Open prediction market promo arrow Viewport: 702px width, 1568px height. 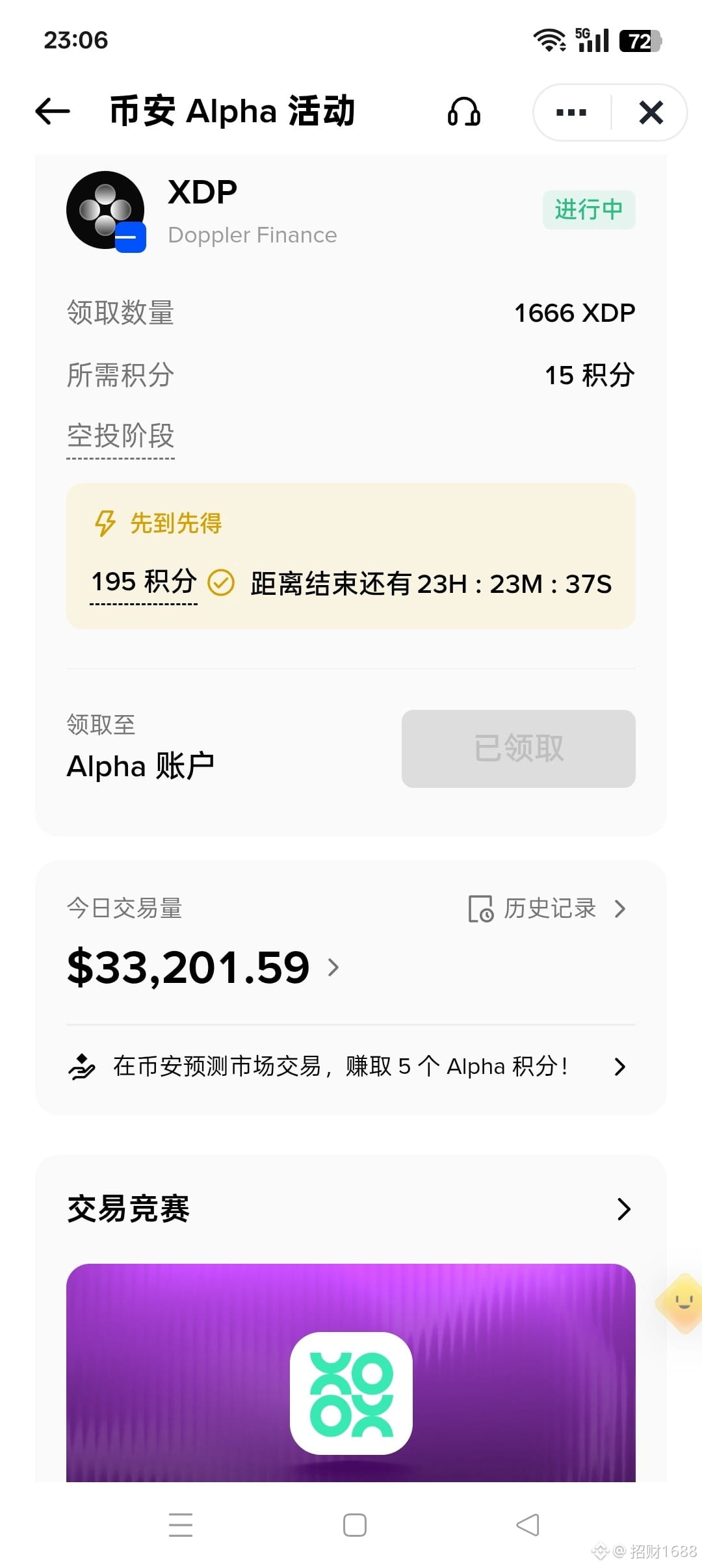620,1067
